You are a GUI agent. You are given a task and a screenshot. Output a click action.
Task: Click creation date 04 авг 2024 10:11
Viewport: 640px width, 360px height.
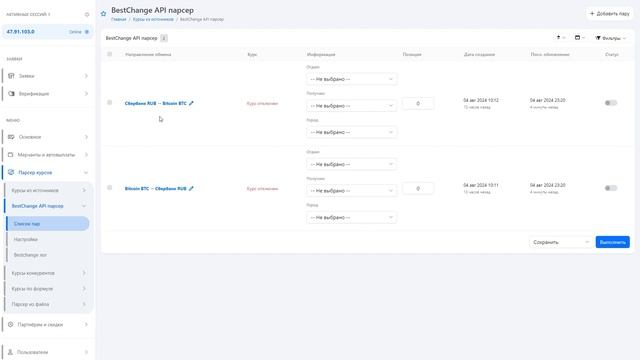(481, 185)
